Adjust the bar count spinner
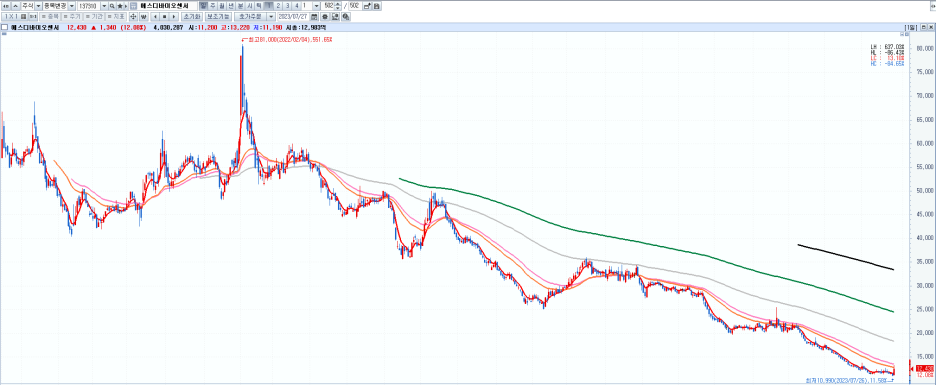936x385 pixels. (x=338, y=5)
